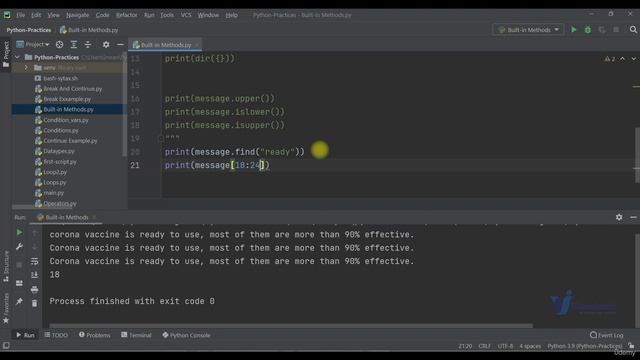Image resolution: width=640 pixels, height=360 pixels.
Task: Open Project panel settings gear
Action: [x=106, y=44]
